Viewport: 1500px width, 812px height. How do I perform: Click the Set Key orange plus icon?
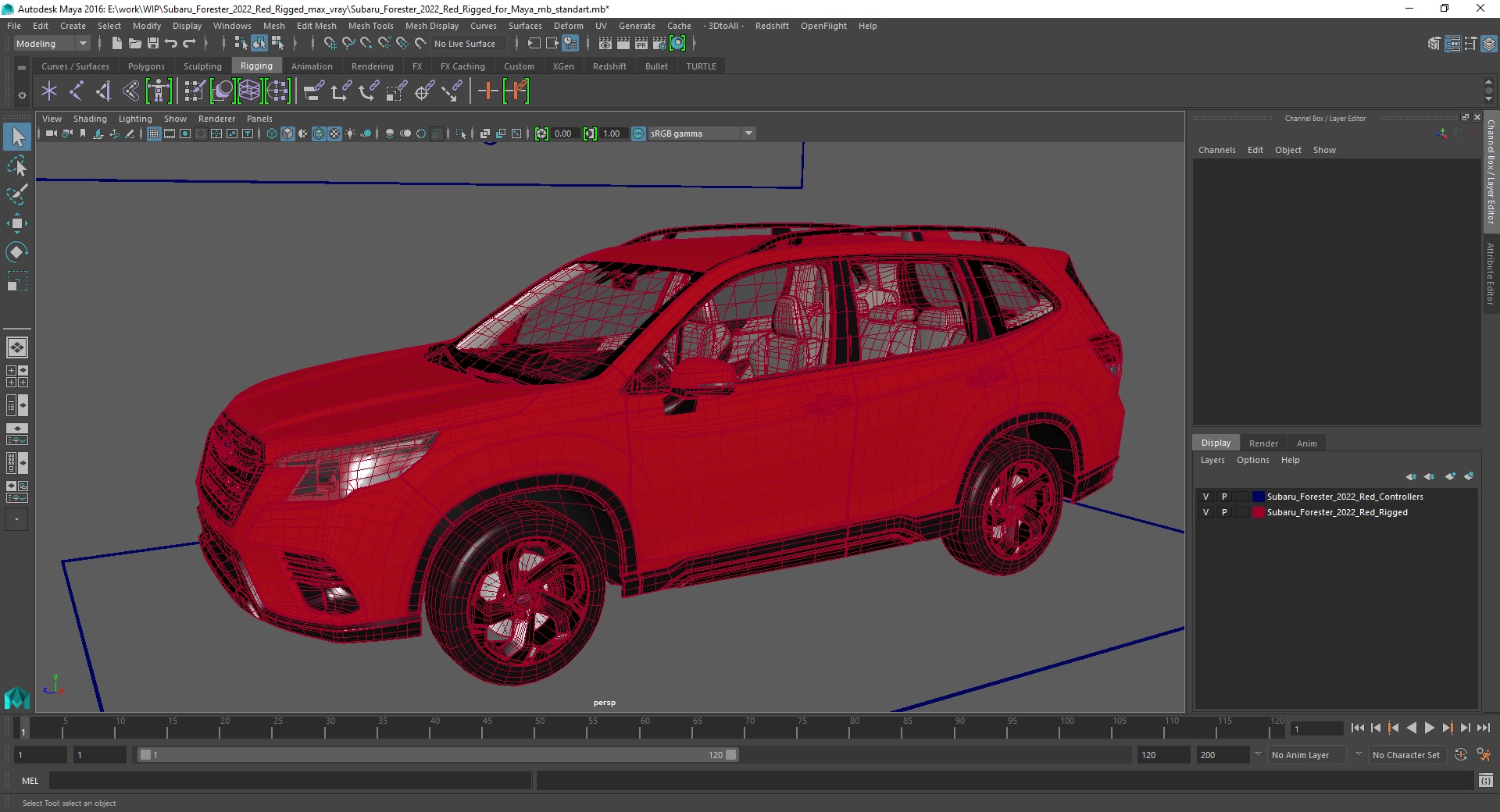tap(487, 91)
